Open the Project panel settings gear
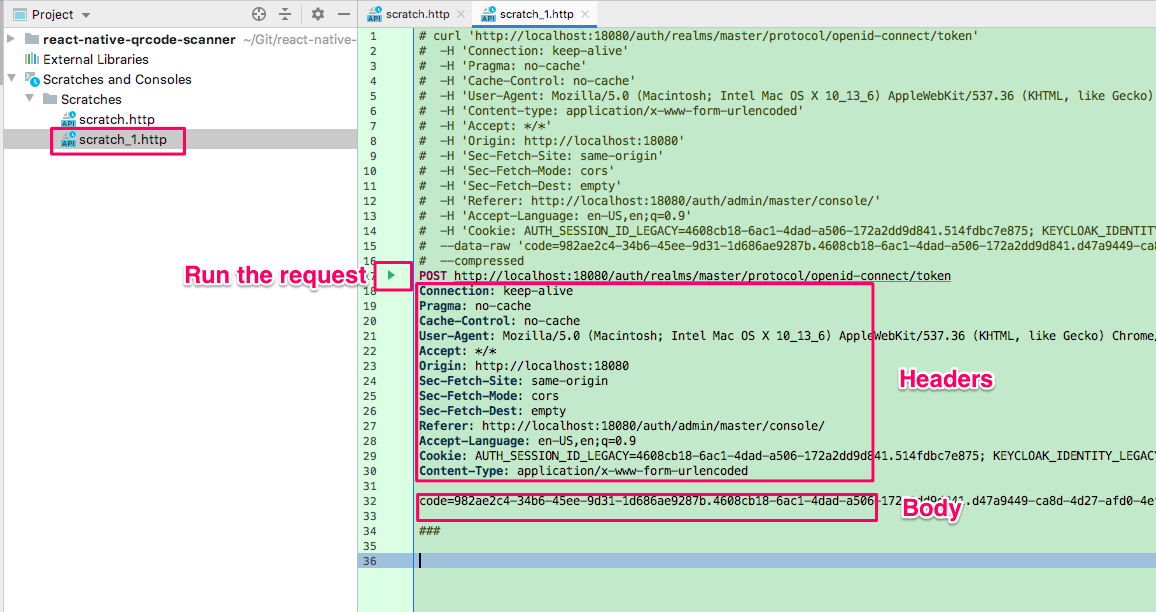 [x=318, y=14]
